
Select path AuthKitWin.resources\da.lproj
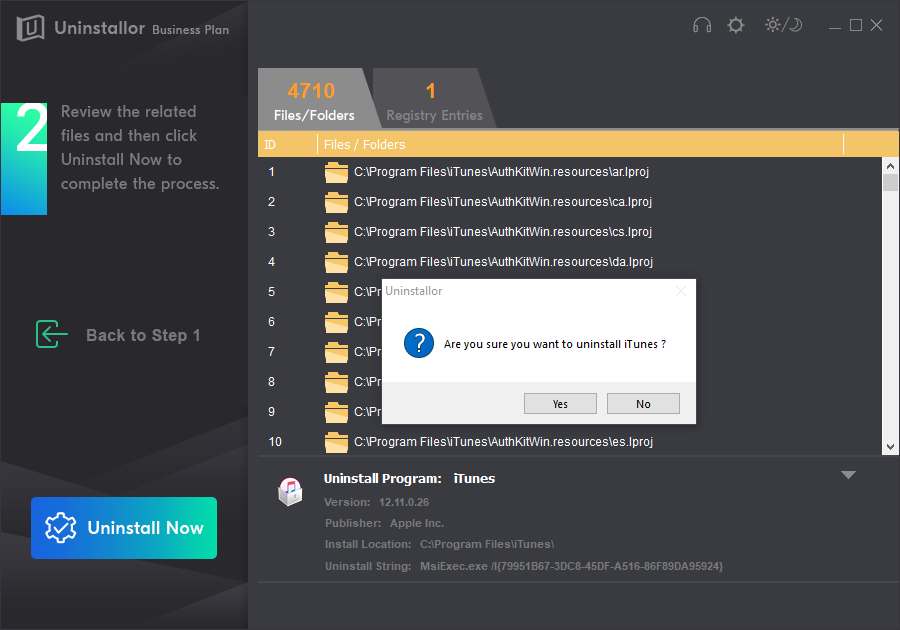pos(503,262)
